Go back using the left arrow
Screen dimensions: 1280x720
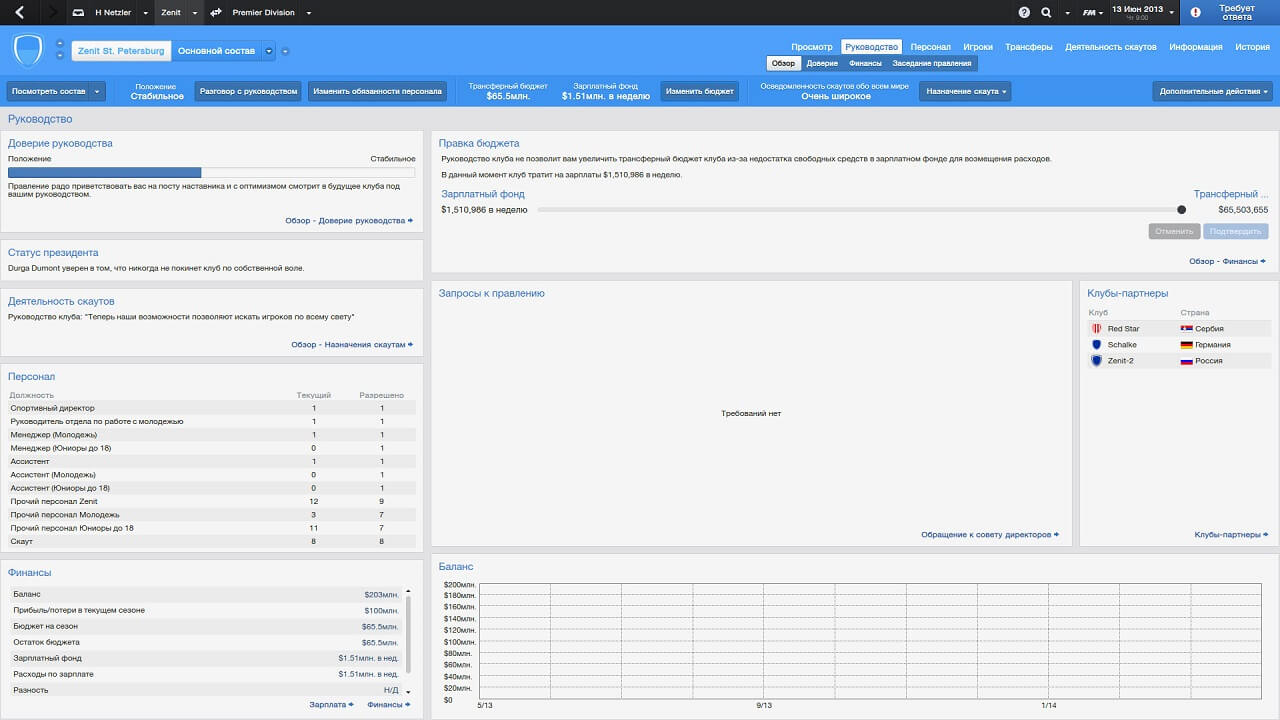(x=19, y=13)
